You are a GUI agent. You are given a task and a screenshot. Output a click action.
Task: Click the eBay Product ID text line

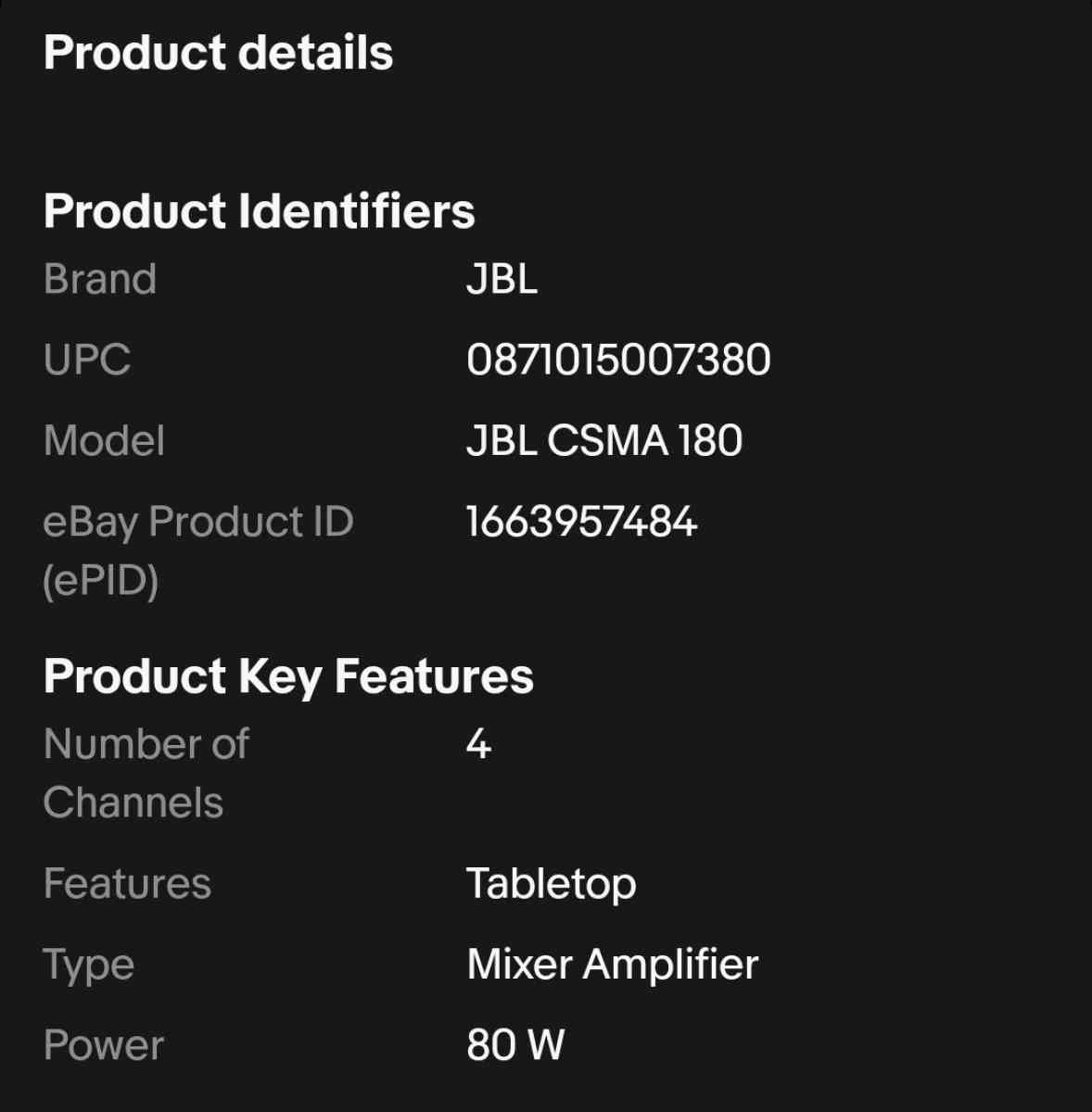[x=197, y=522]
